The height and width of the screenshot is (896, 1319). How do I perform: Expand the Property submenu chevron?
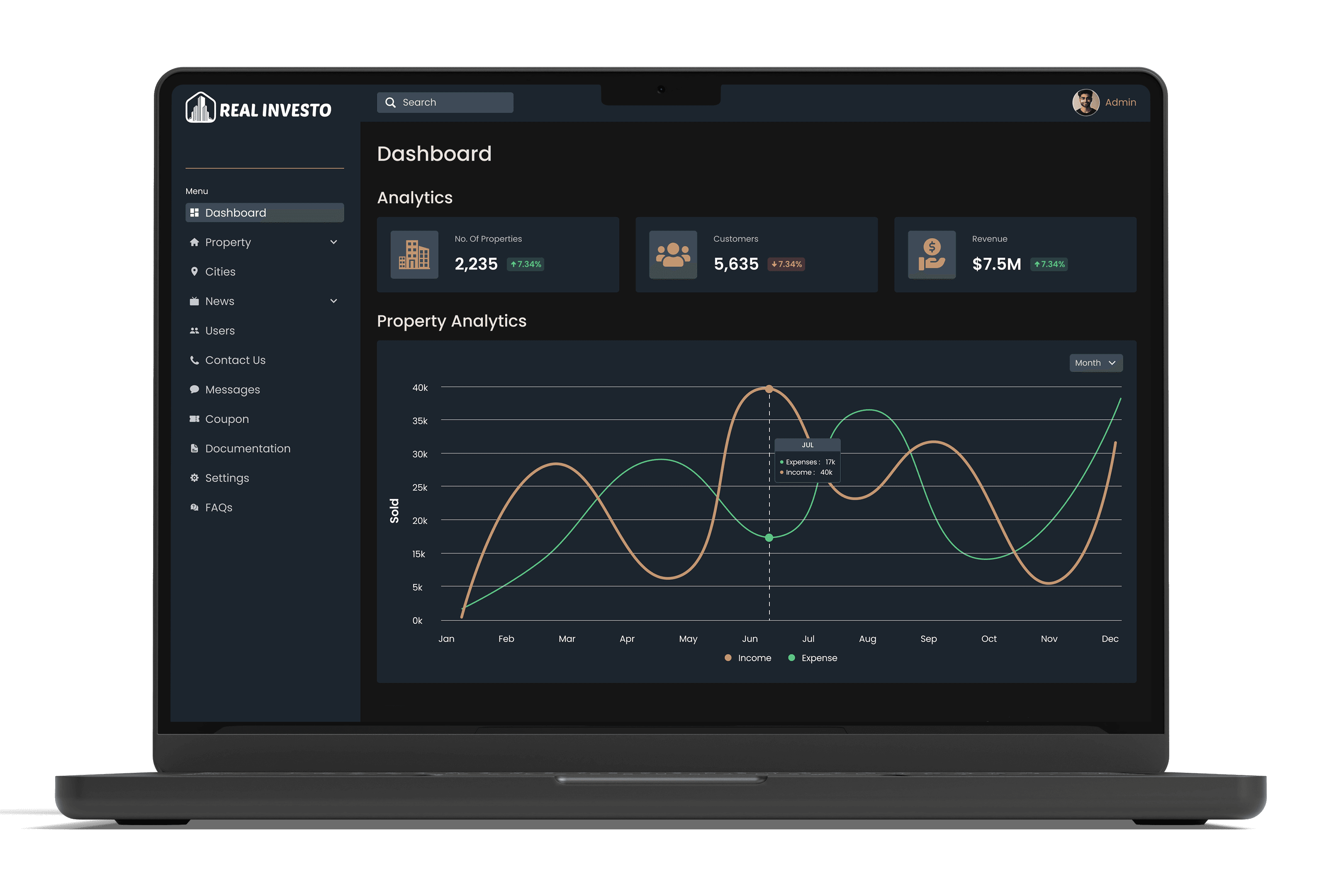pos(334,242)
